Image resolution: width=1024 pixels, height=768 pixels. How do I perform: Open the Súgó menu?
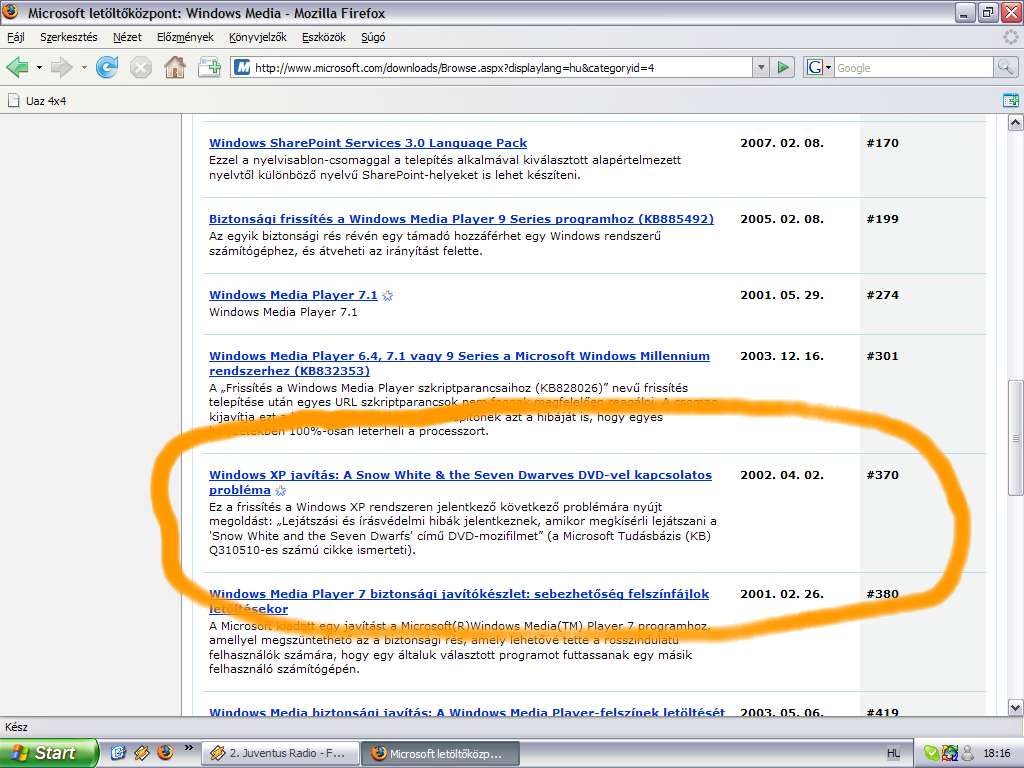pyautogui.click(x=374, y=37)
